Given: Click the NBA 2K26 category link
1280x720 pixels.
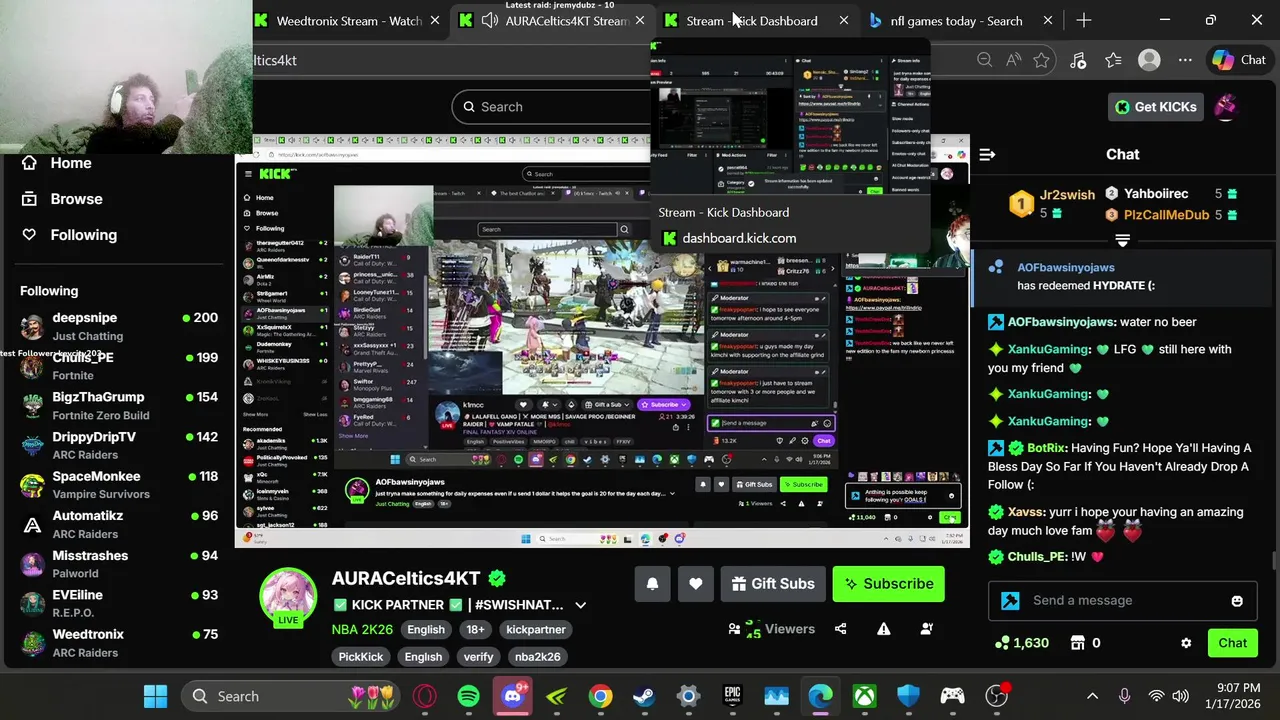Looking at the screenshot, I should pos(362,630).
